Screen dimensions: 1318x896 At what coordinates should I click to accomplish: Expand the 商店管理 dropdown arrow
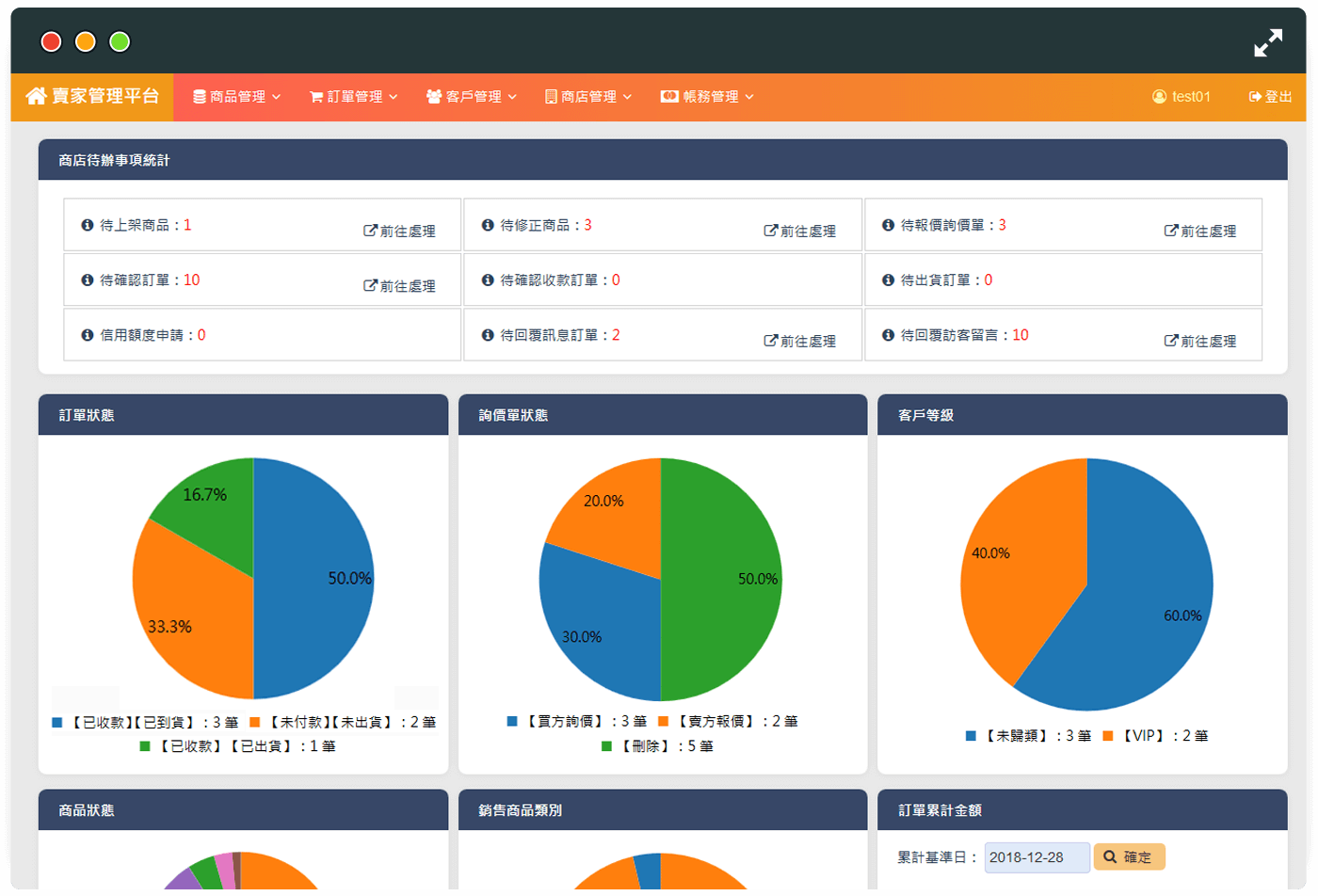[x=628, y=97]
